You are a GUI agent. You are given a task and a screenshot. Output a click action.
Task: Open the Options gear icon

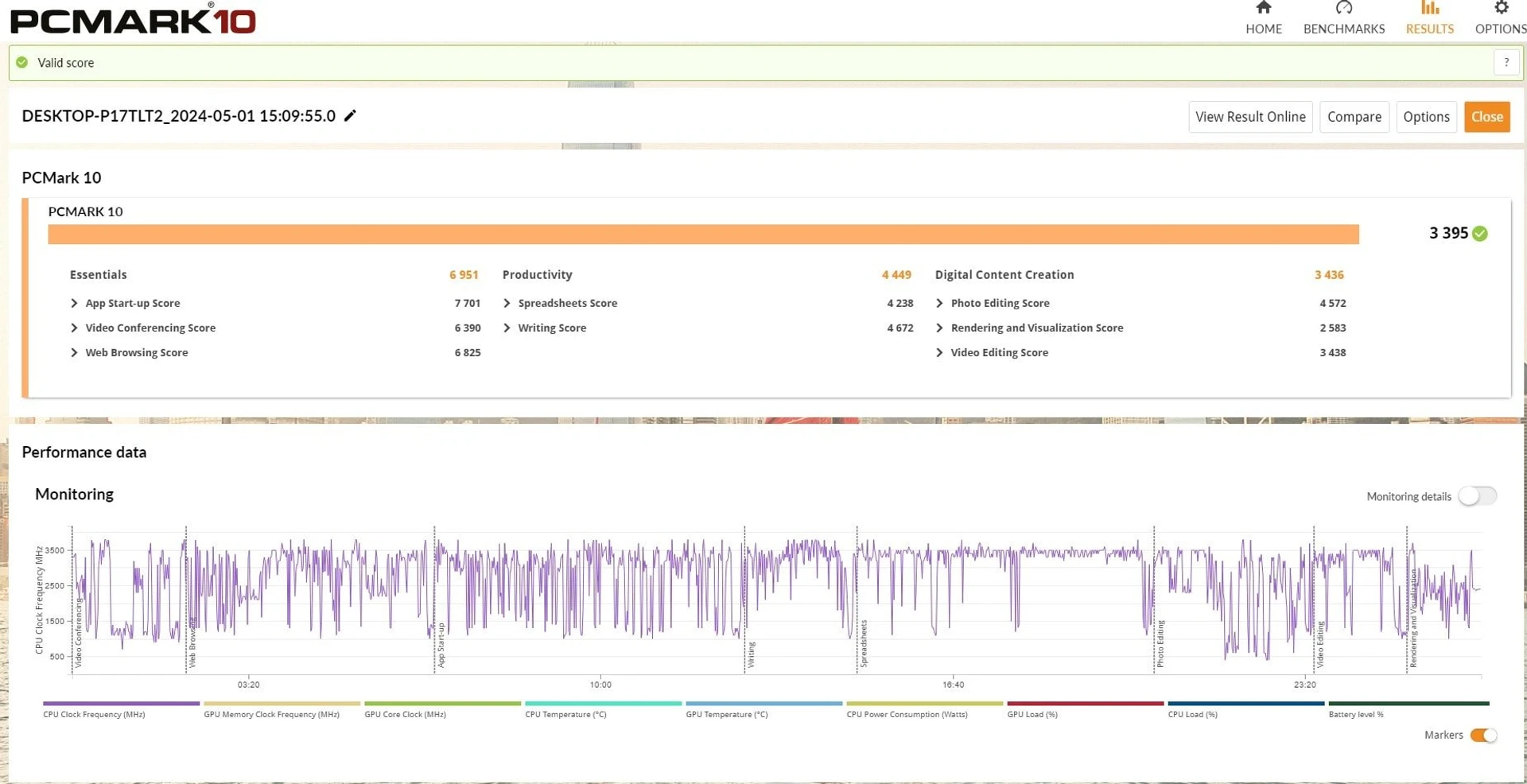tap(1501, 8)
